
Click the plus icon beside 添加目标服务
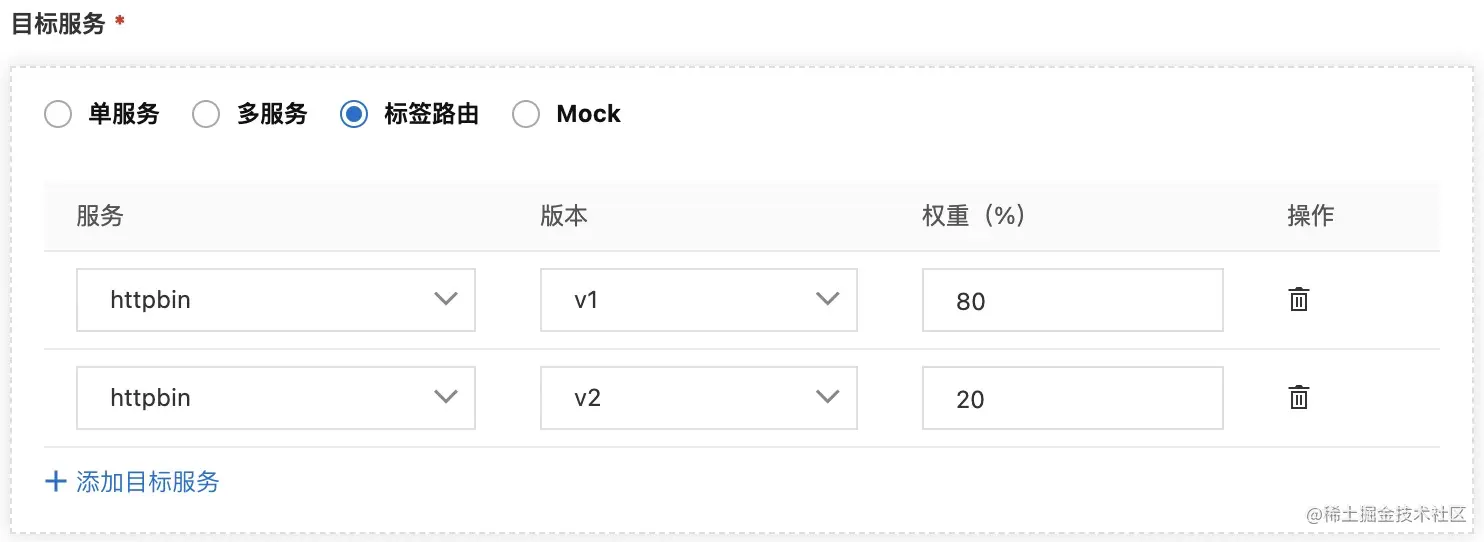(55, 482)
